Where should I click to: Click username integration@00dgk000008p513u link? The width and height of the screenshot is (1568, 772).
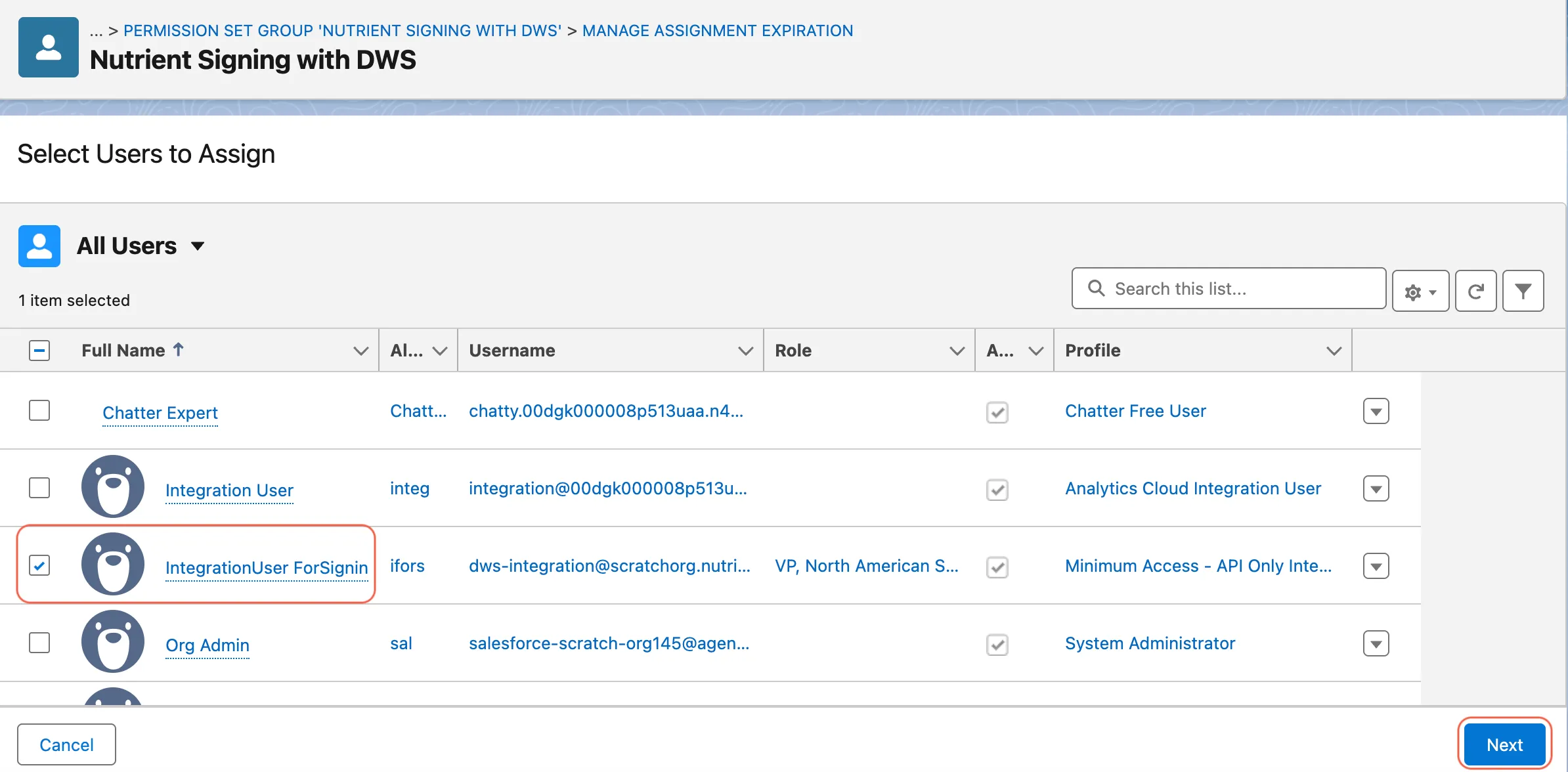[608, 488]
